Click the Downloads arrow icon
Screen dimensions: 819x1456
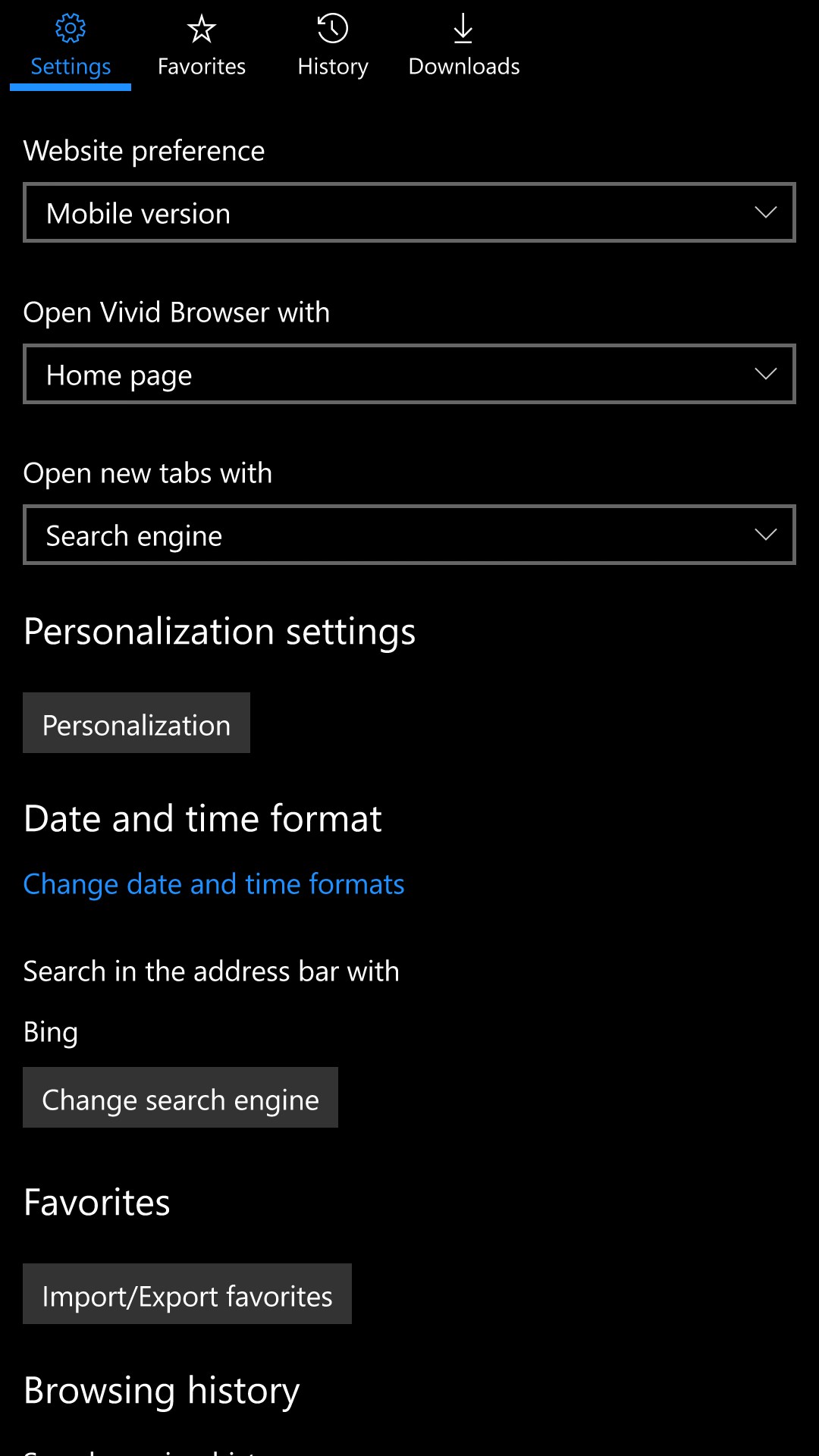(463, 29)
